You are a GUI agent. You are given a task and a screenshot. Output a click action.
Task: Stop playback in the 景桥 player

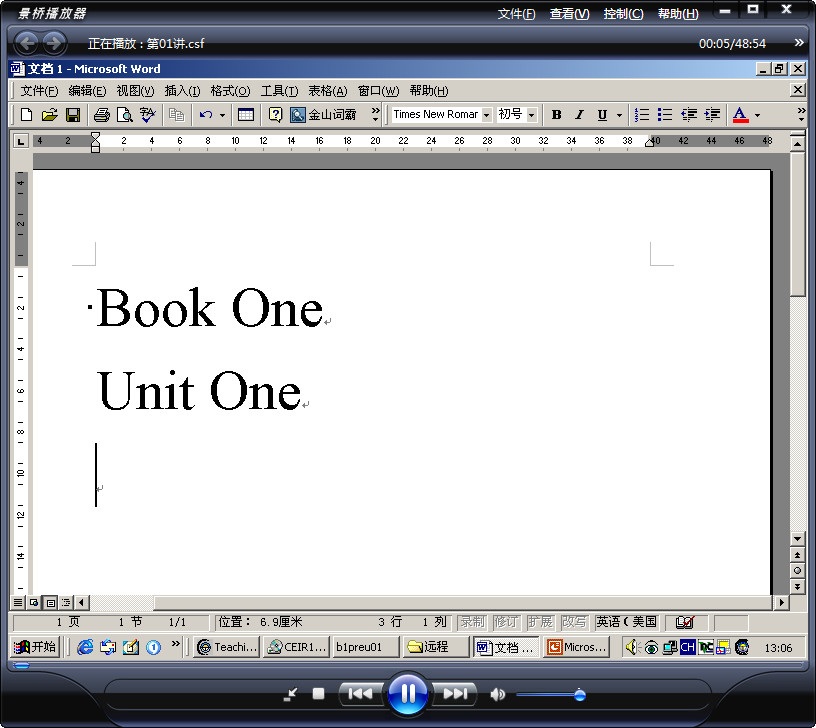[x=318, y=694]
